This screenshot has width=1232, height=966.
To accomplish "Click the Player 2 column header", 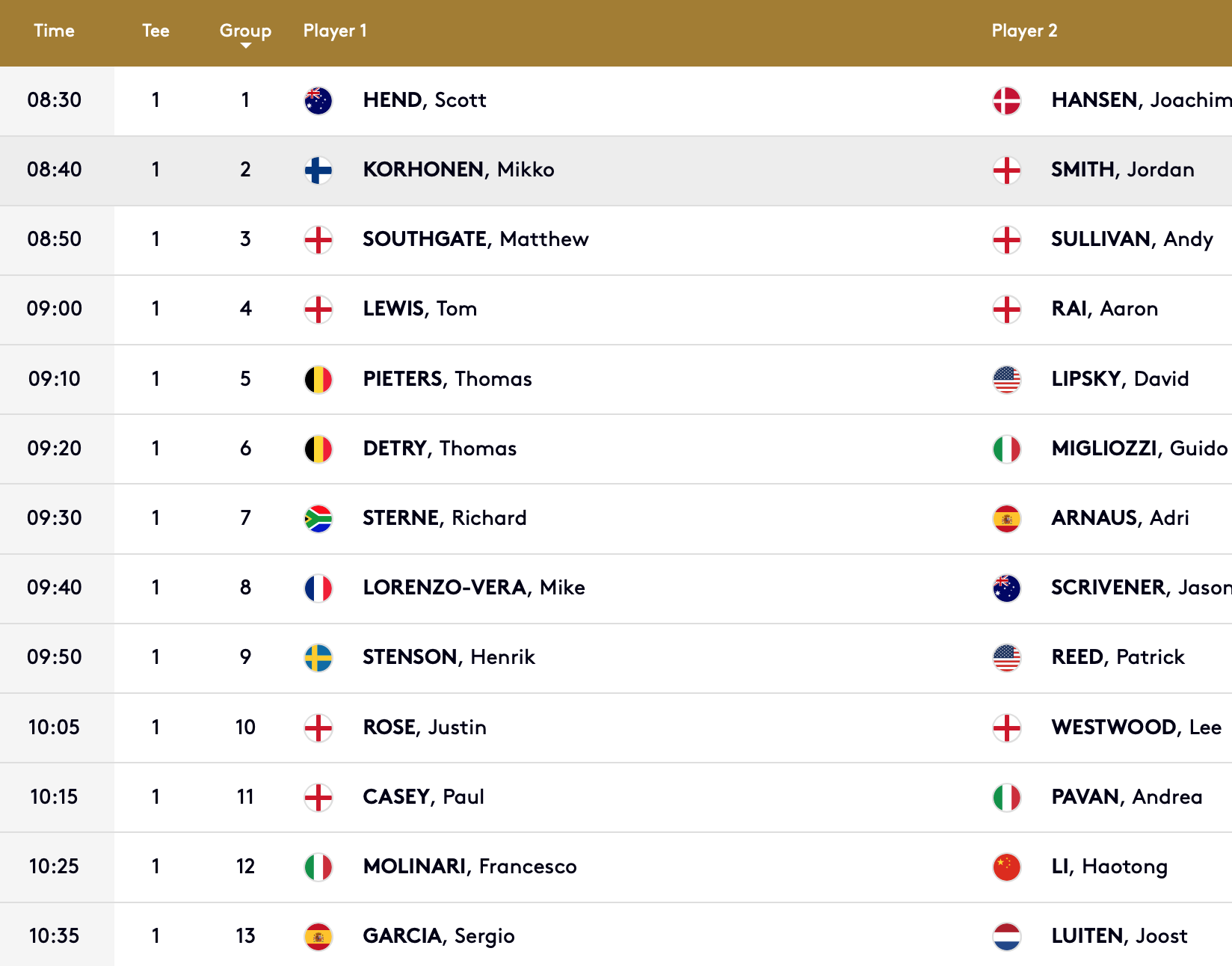I will 1024,31.
